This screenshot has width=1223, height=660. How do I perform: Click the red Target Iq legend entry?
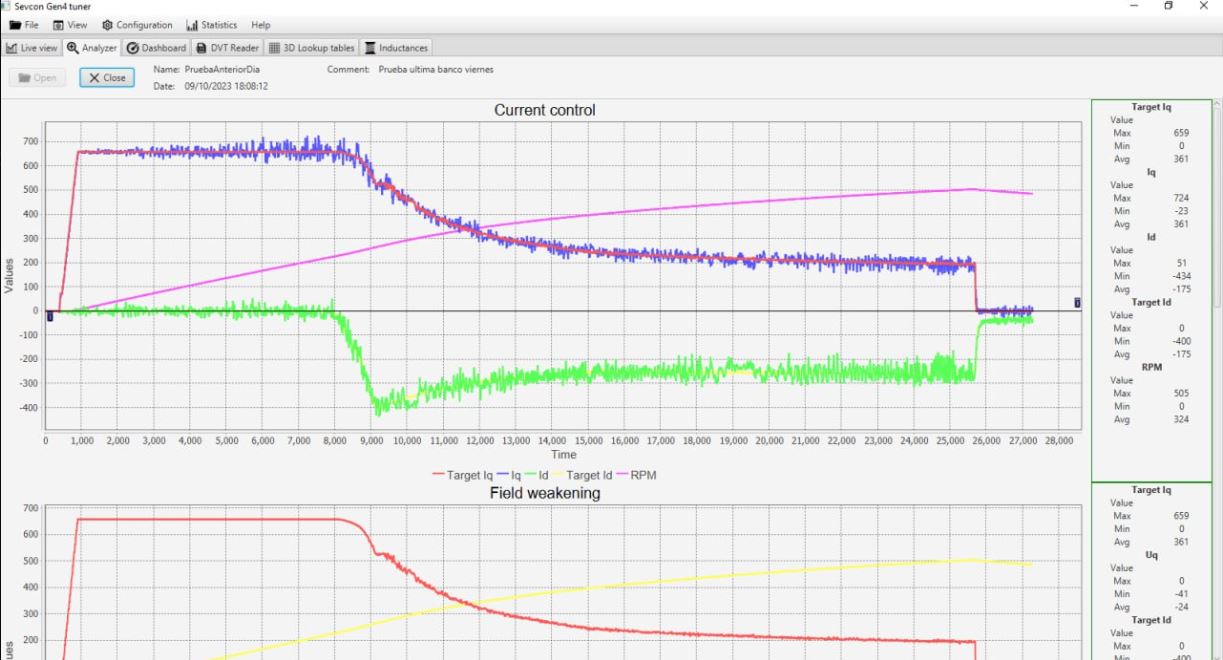tap(464, 474)
